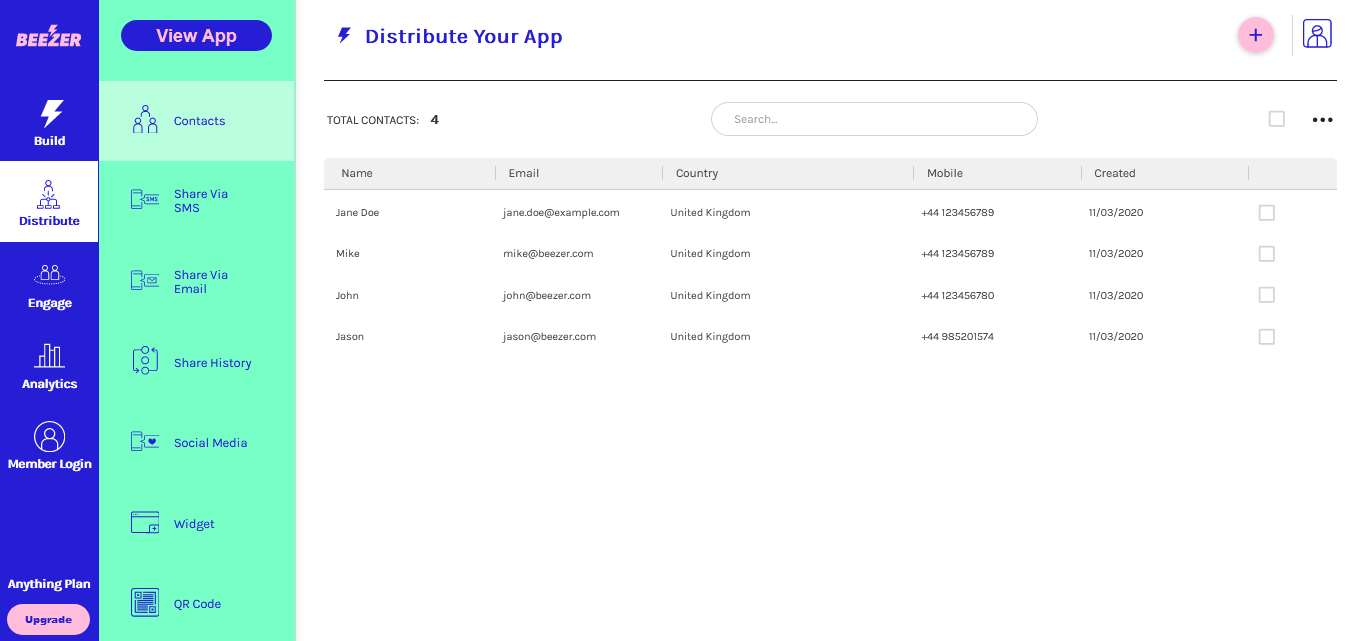Click the Upgrade plan button
Viewport: 1365px width, 641px height.
point(49,619)
